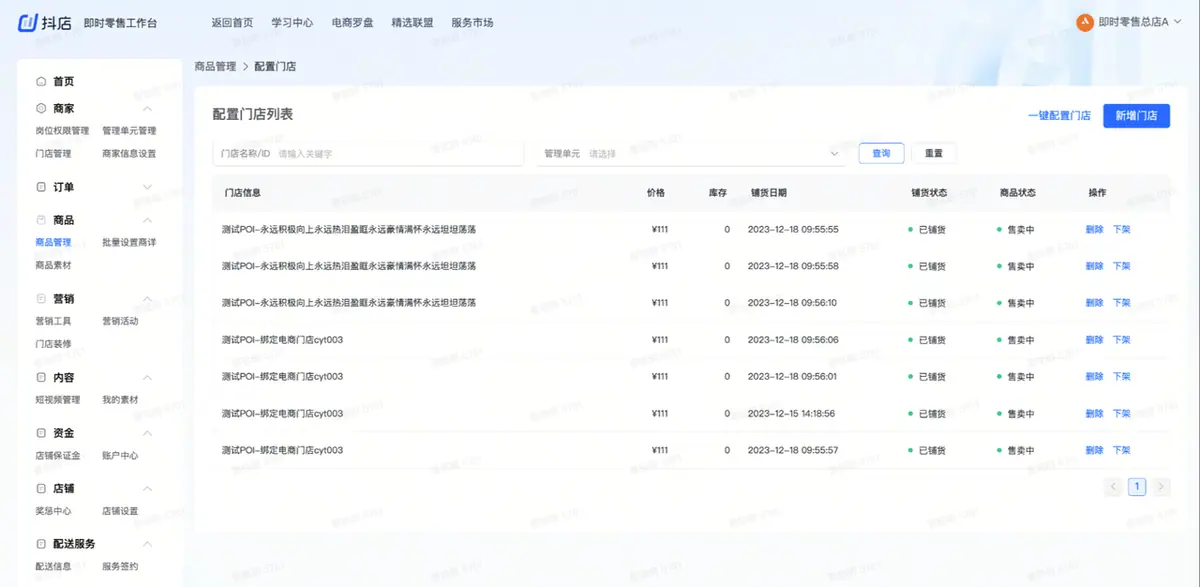Image resolution: width=1200 pixels, height=587 pixels.
Task: Collapse the 营销 section chevron
Action: click(x=147, y=298)
